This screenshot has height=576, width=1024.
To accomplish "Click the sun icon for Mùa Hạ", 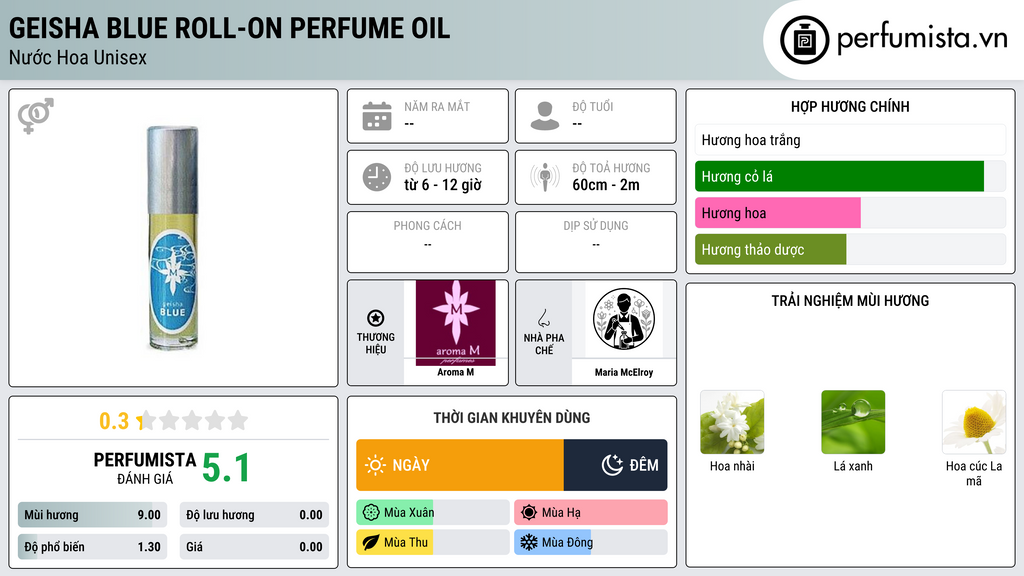I will click(x=529, y=513).
